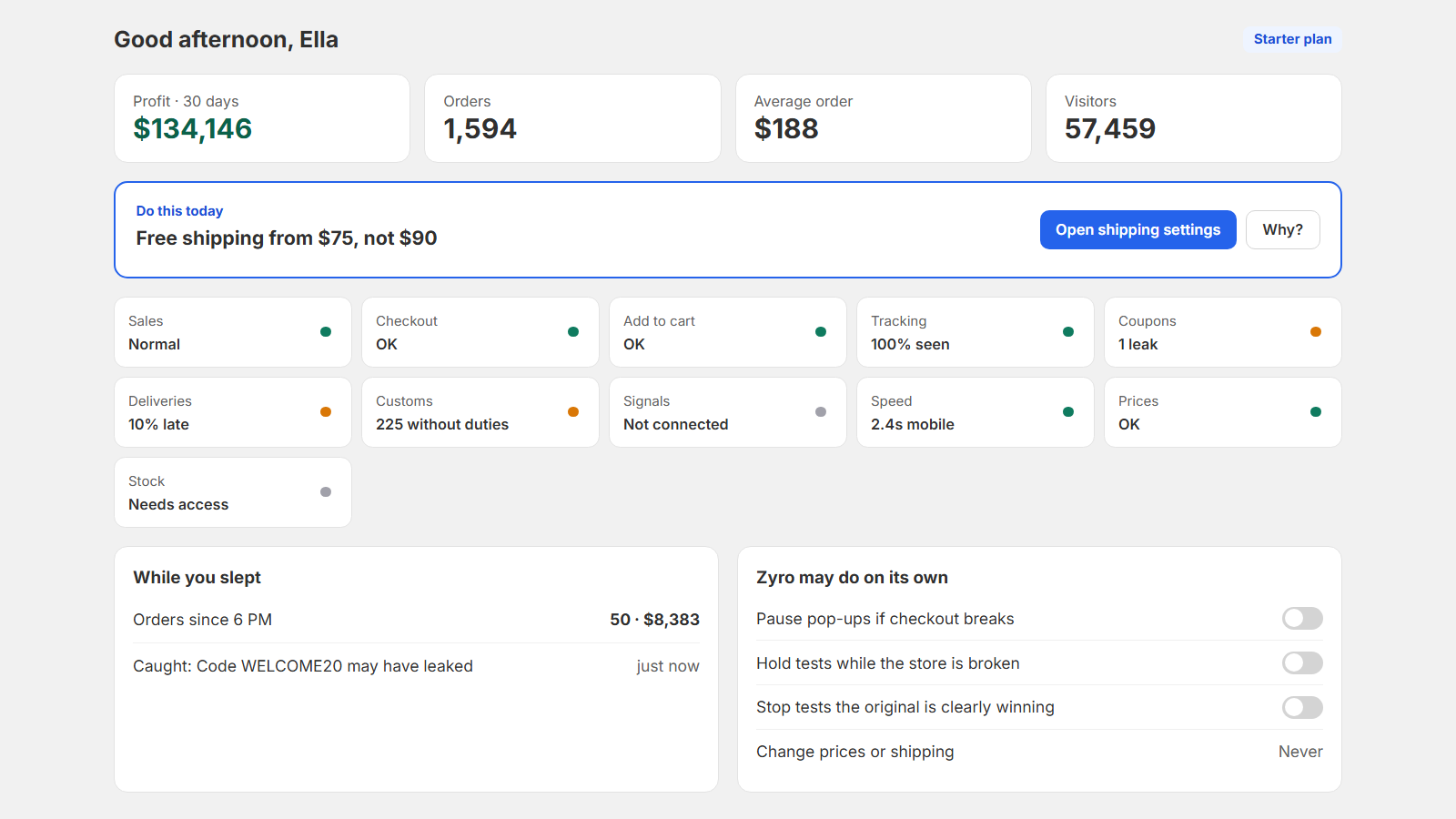1456x819 pixels.
Task: Open the Stock status tile
Action: point(233,492)
